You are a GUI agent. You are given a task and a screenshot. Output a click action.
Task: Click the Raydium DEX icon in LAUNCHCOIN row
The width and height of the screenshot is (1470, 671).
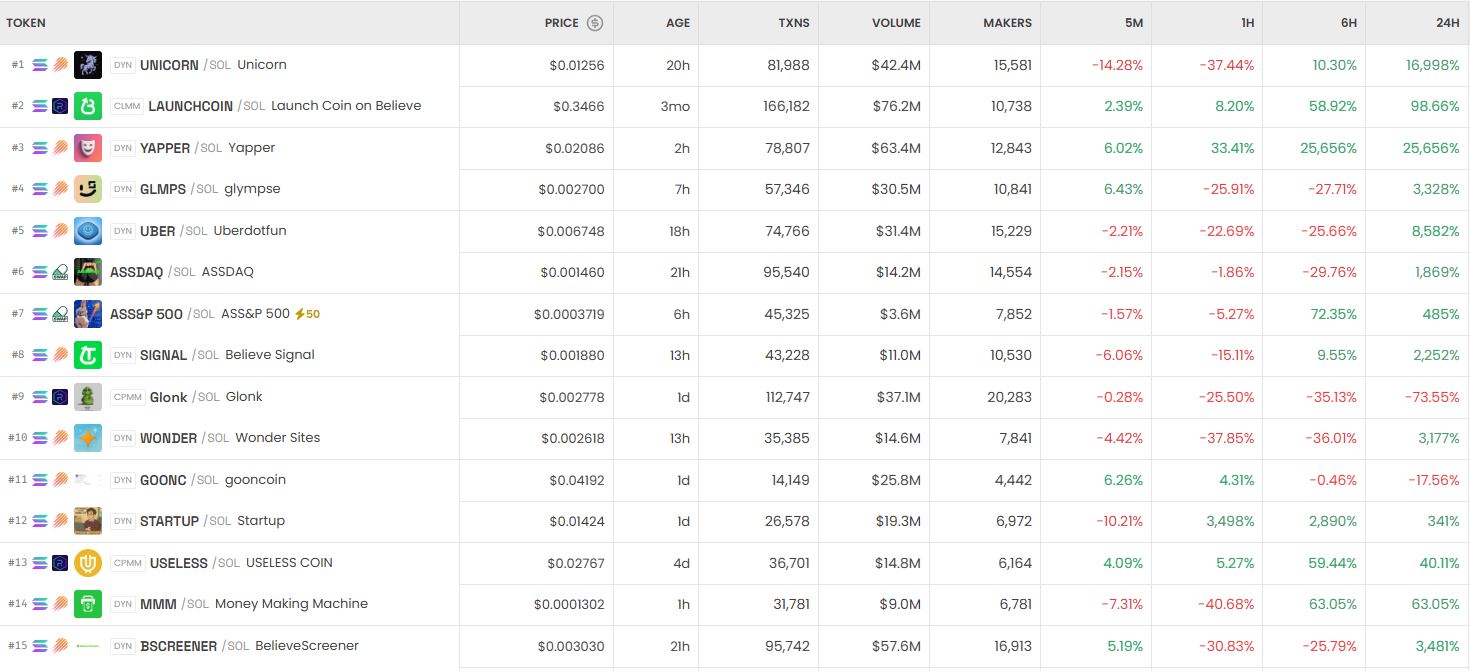[x=60, y=106]
